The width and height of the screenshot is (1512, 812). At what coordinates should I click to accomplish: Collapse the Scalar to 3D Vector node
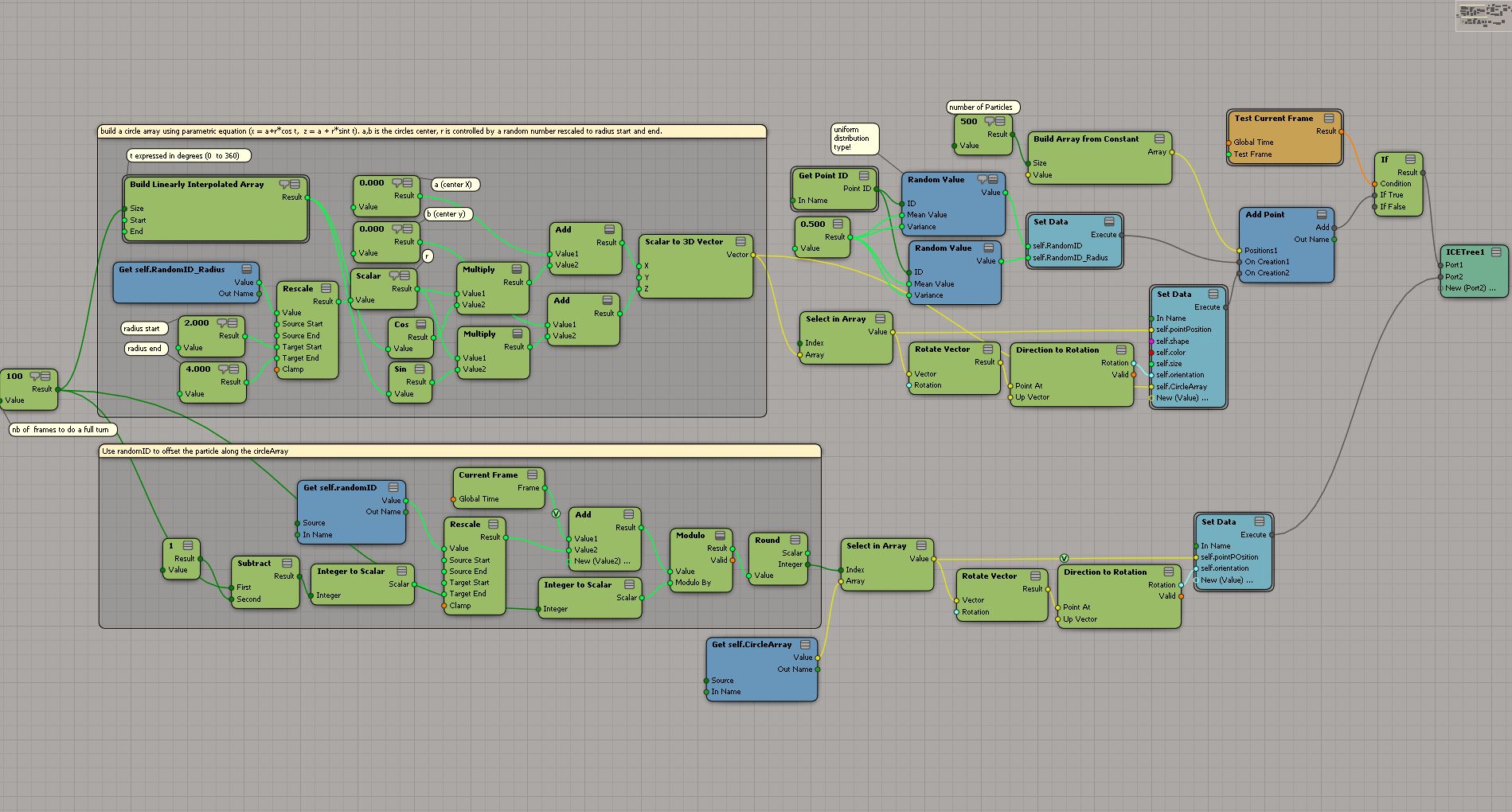tap(740, 241)
